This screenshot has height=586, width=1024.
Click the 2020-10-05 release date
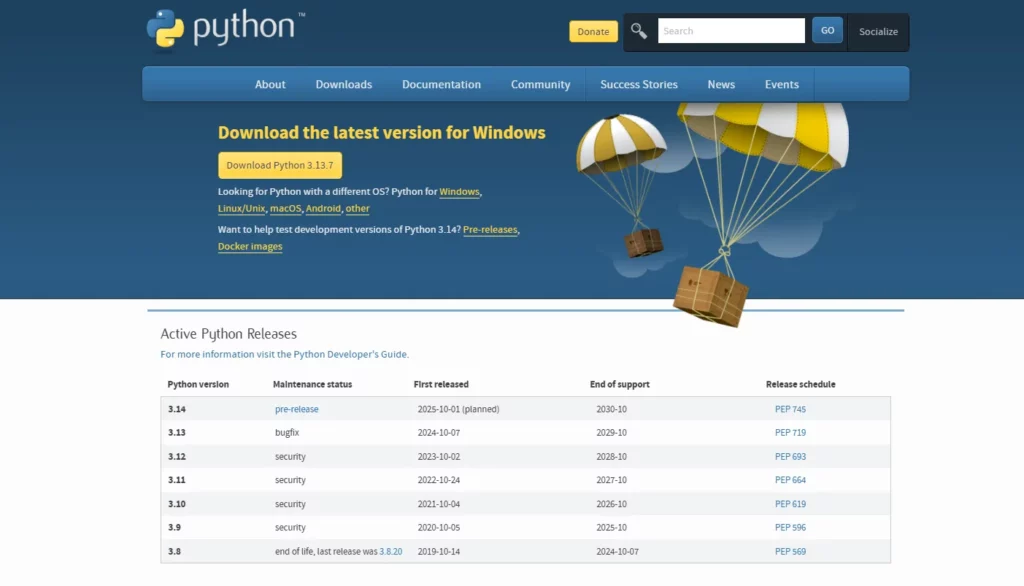[x=439, y=527]
